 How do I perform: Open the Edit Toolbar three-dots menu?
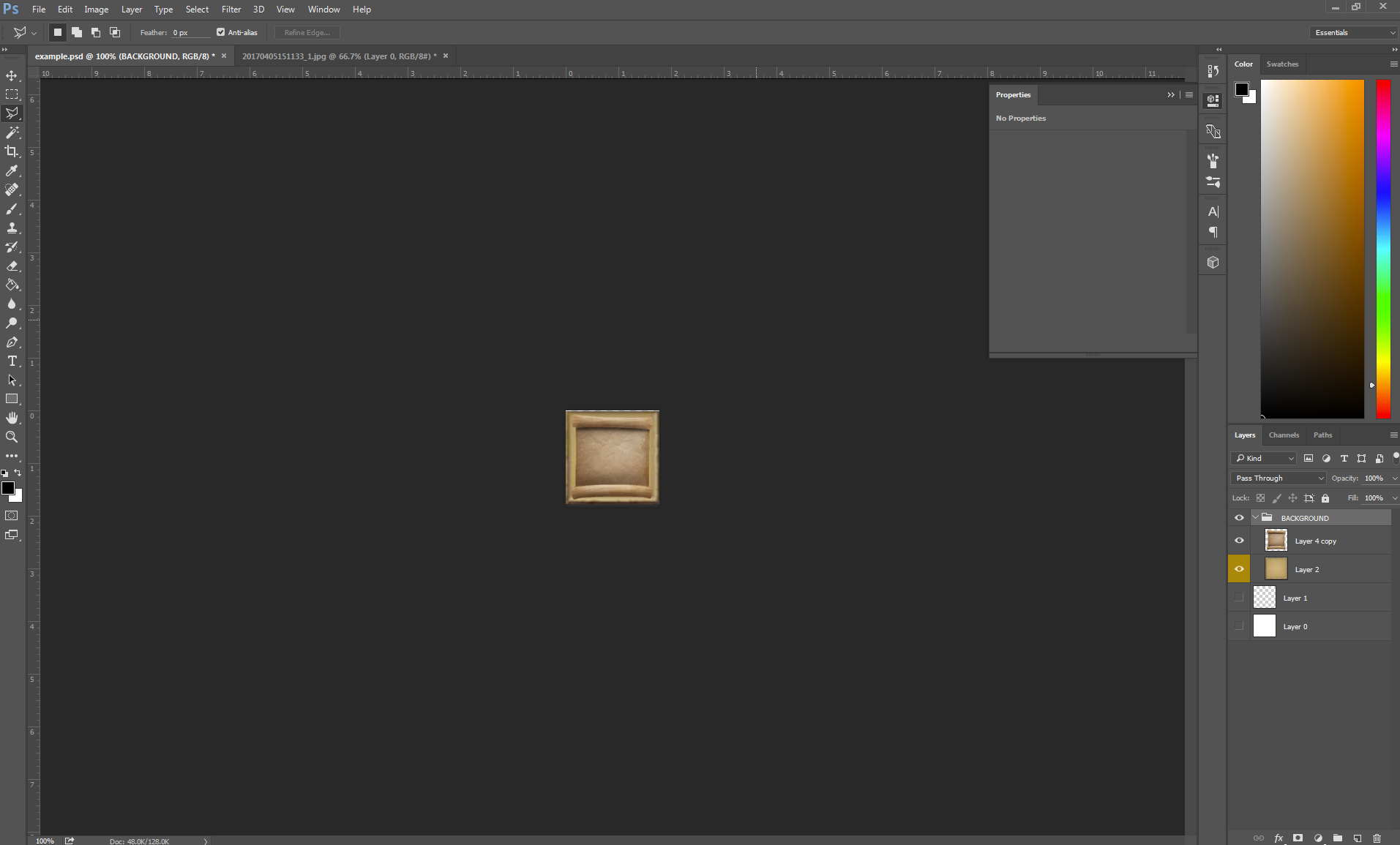click(x=12, y=456)
